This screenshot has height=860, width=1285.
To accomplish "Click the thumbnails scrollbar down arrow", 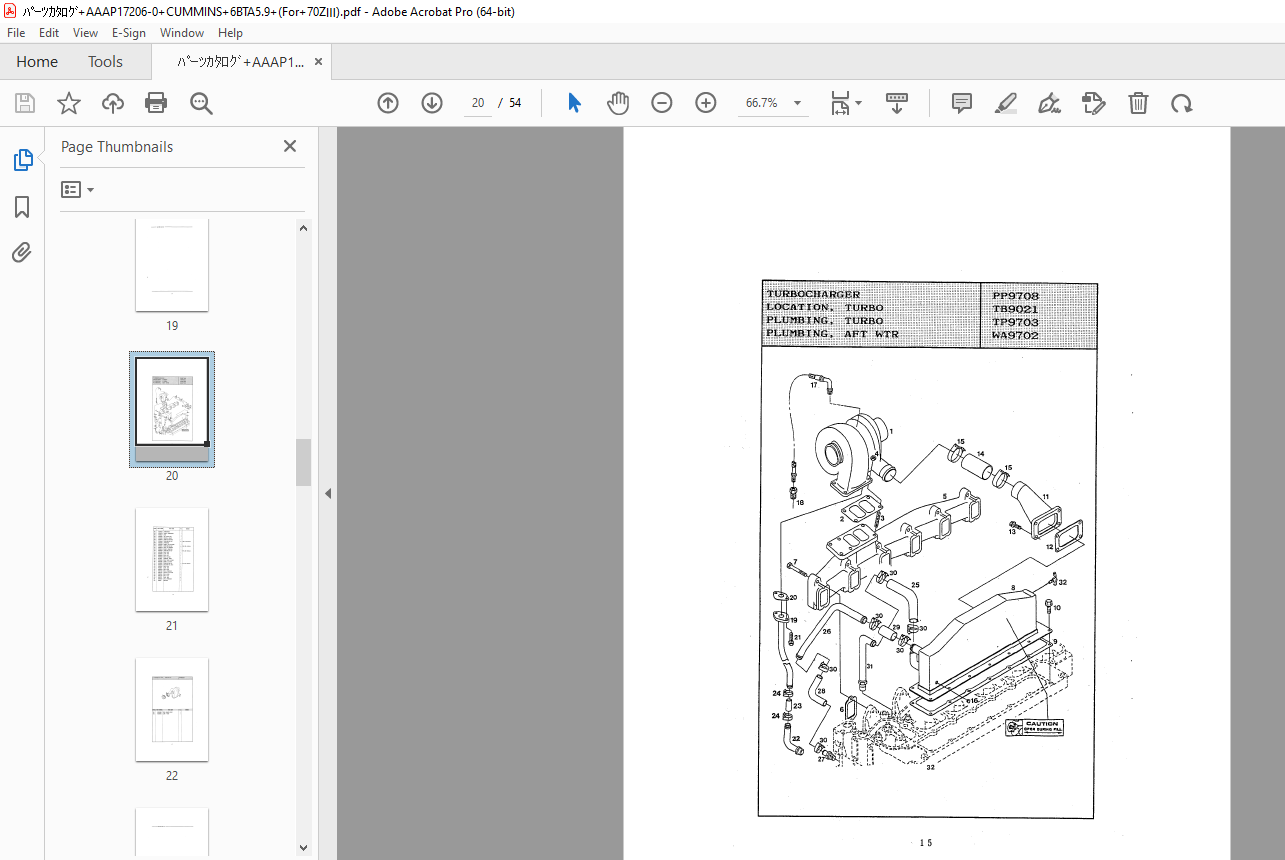I will [304, 847].
